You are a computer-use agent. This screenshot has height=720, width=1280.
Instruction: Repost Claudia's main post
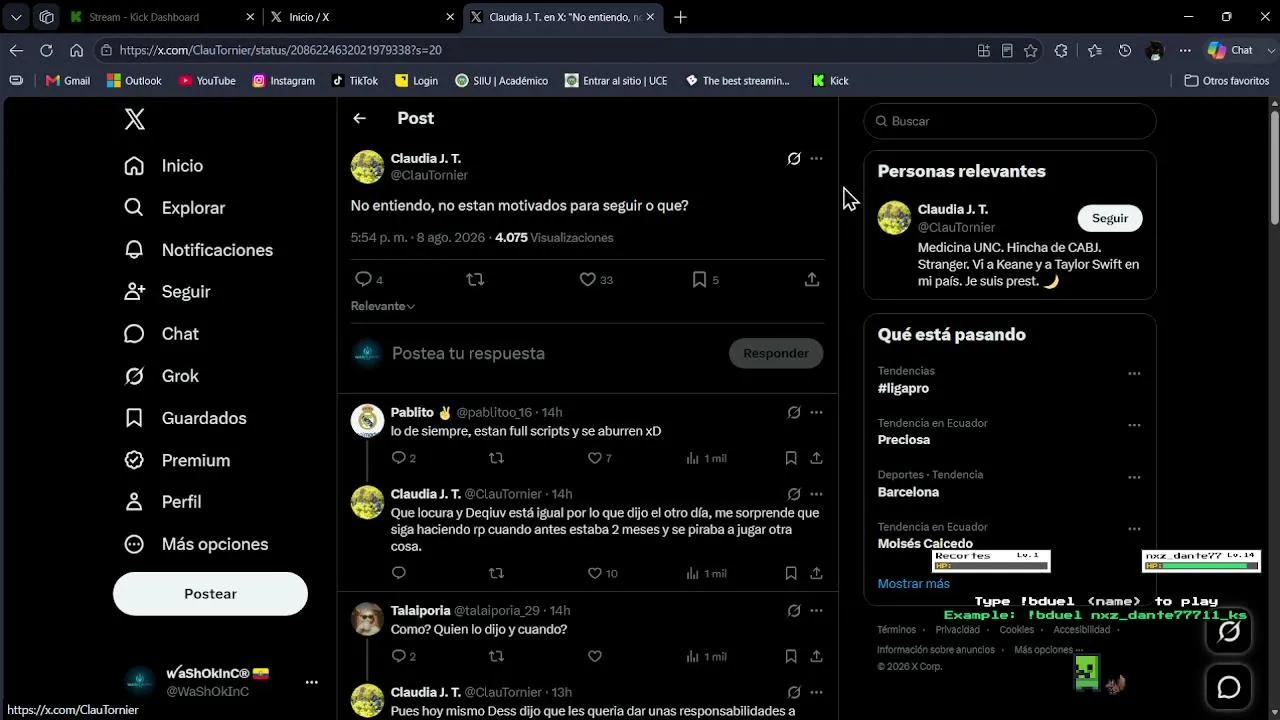tap(475, 280)
